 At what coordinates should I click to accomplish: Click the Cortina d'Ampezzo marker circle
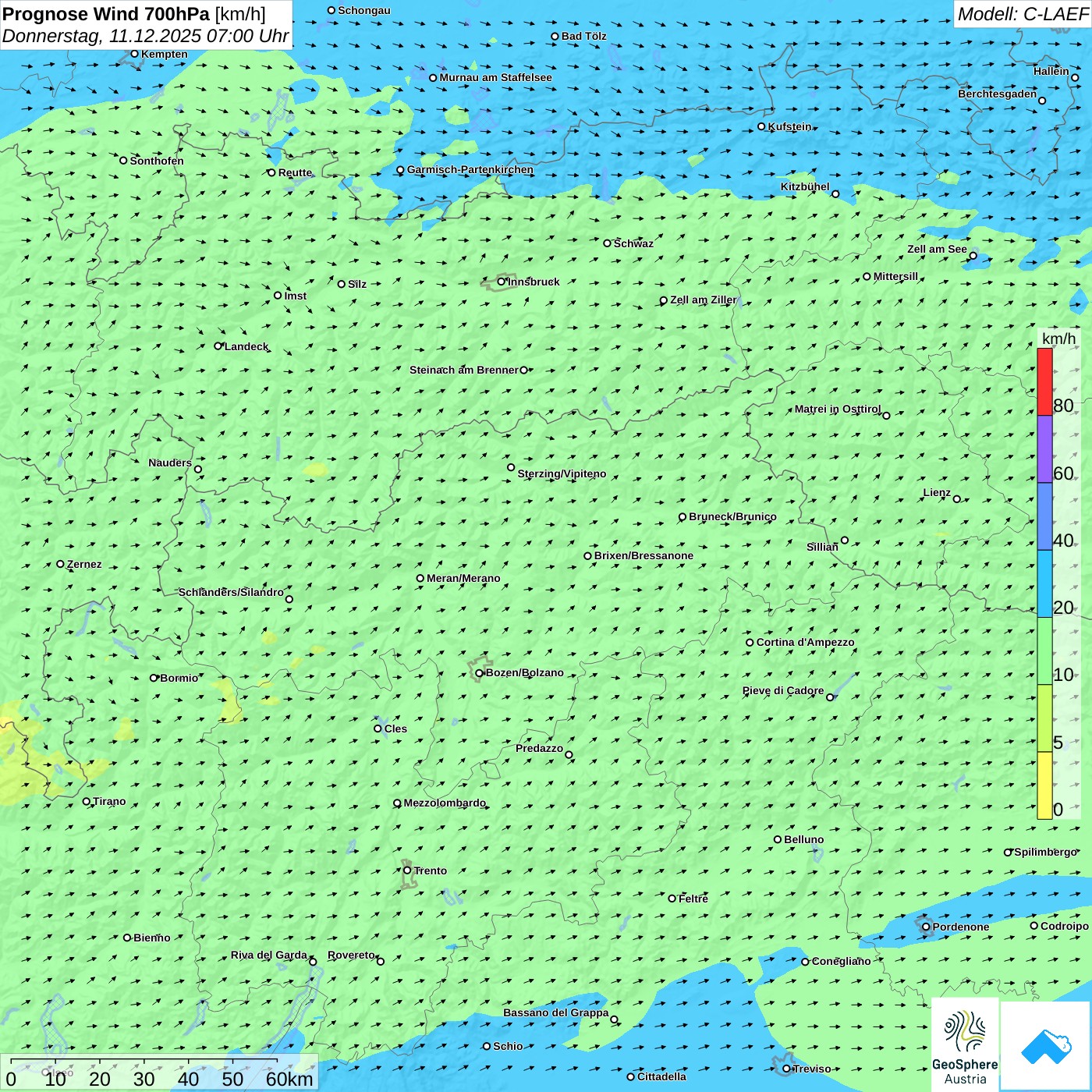click(x=750, y=643)
